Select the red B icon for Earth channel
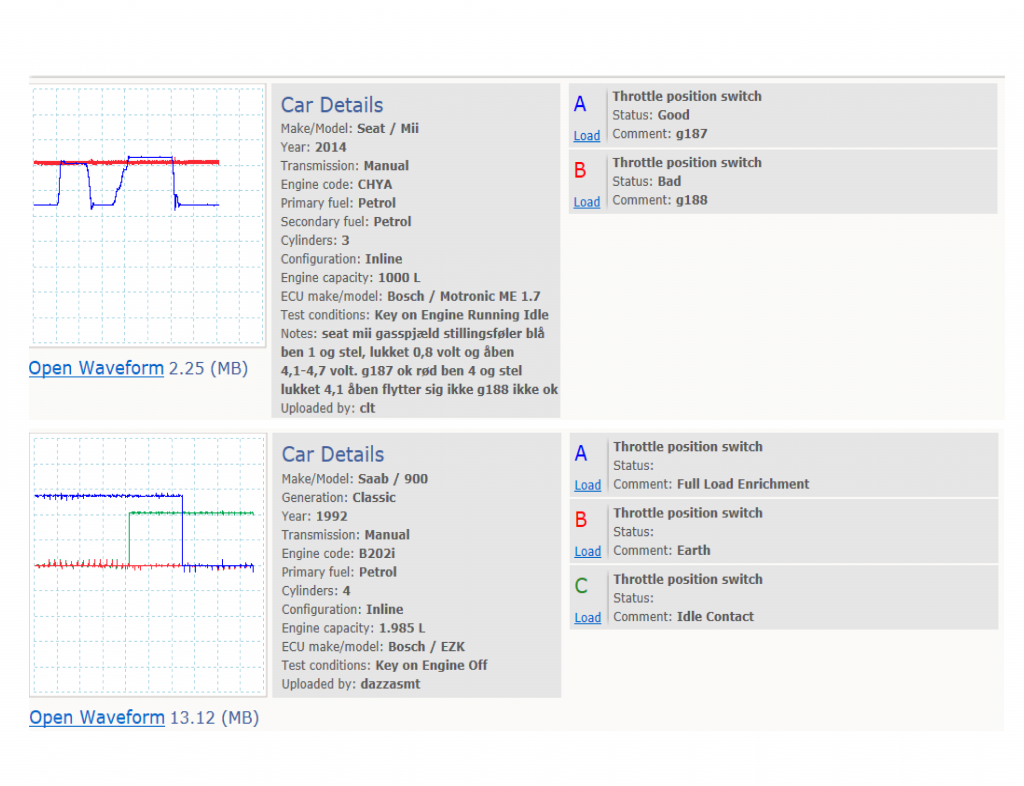Image resolution: width=1024 pixels, height=786 pixels. [581, 520]
